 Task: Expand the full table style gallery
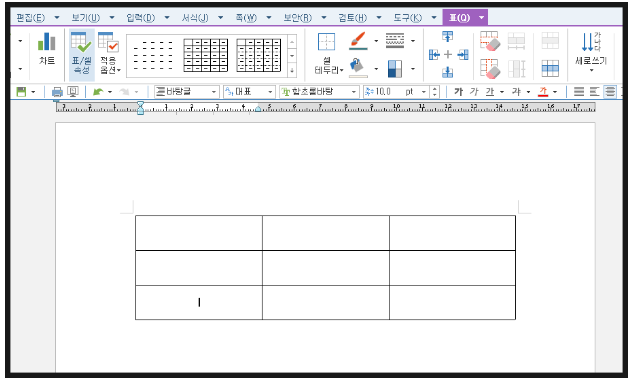pyautogui.click(x=292, y=71)
